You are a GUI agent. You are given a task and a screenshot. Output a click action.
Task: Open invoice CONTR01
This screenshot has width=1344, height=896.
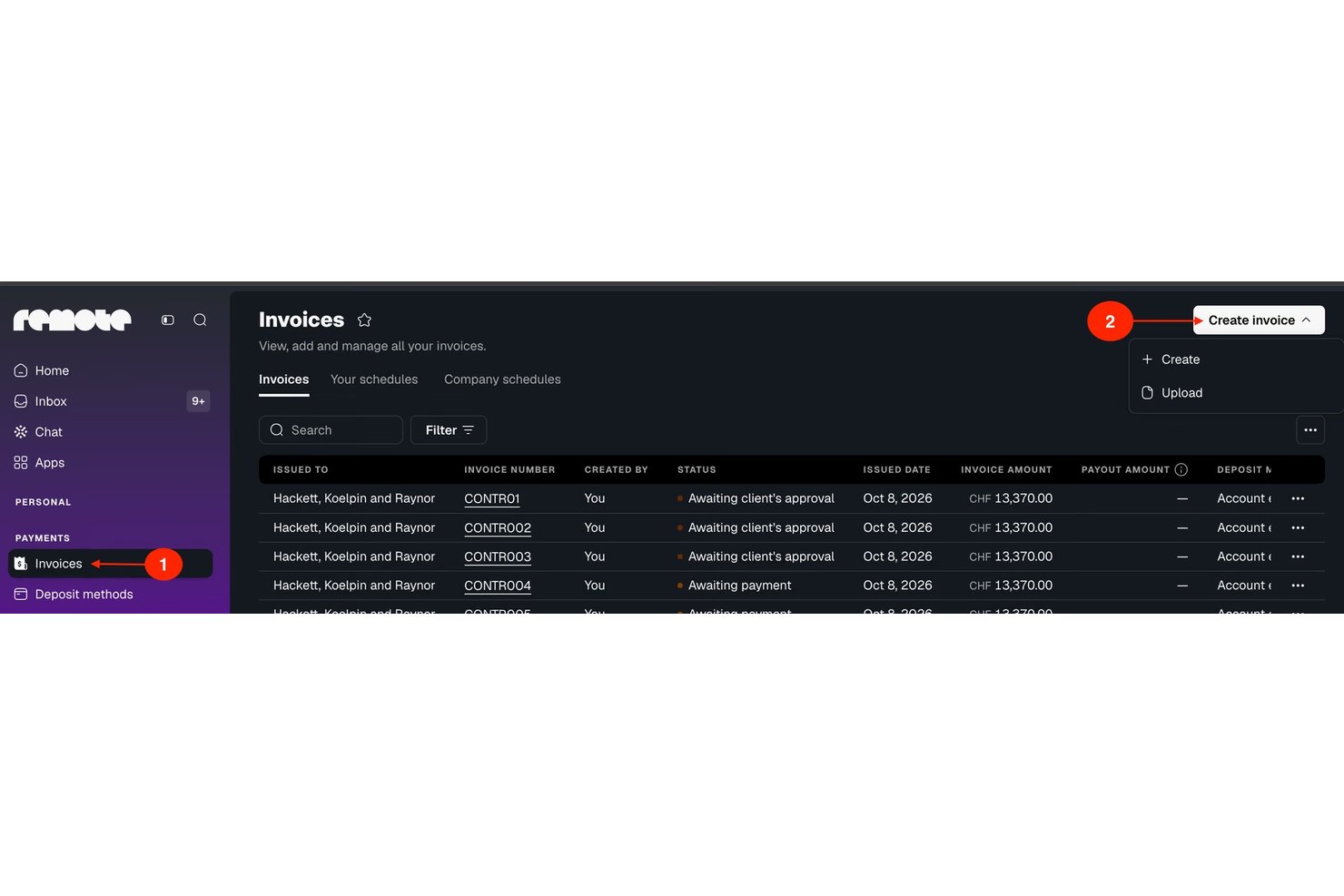(491, 499)
